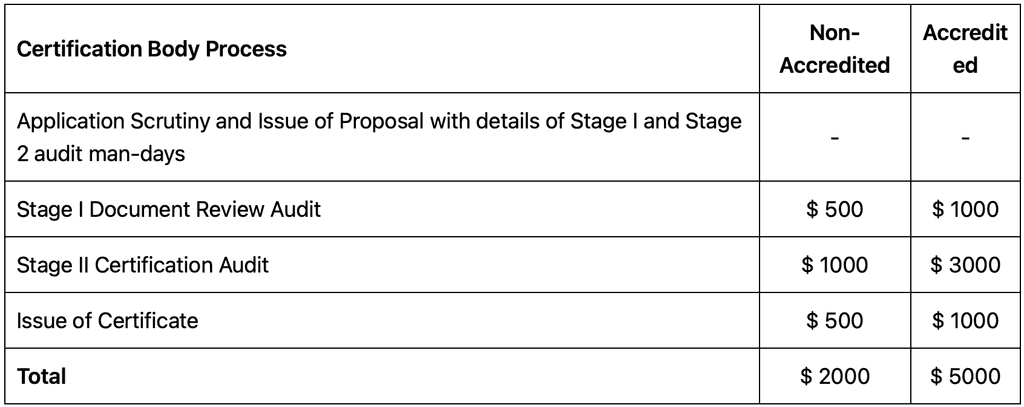
Task: Select the $ 500 Non-Accredited Stage I value
Action: click(835, 209)
